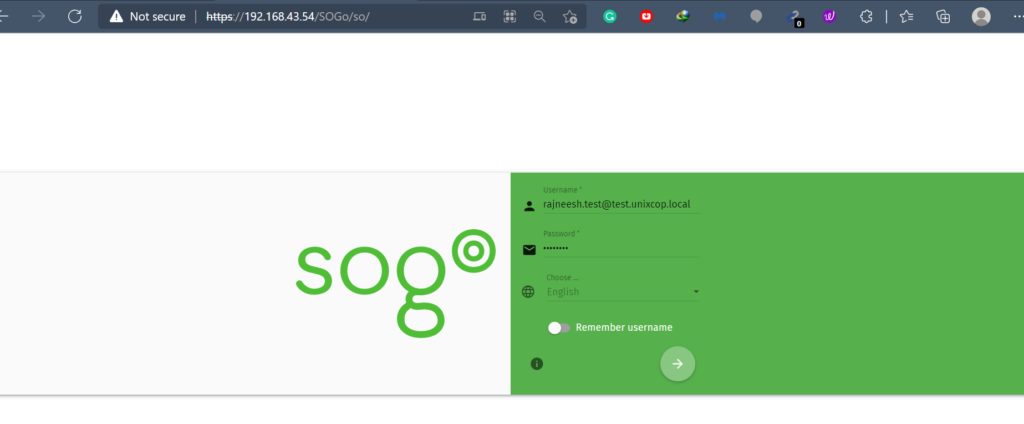Open the Extensions puzzle piece menu

(x=866, y=16)
